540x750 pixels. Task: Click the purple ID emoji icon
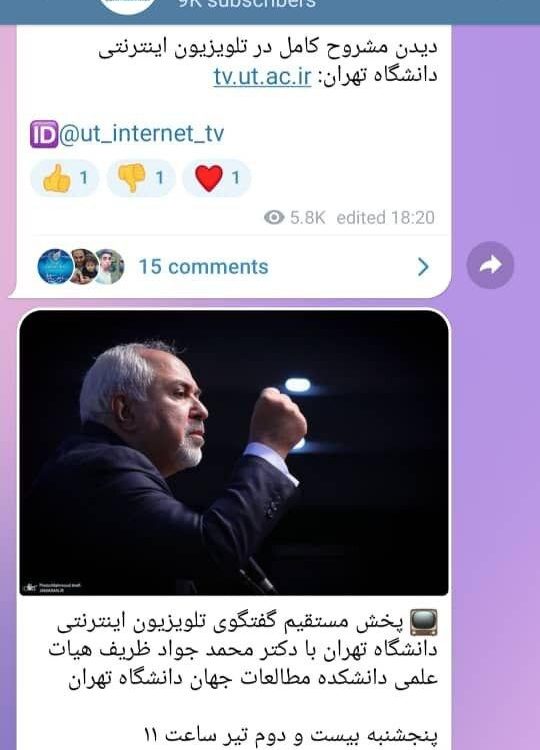[x=44, y=134]
